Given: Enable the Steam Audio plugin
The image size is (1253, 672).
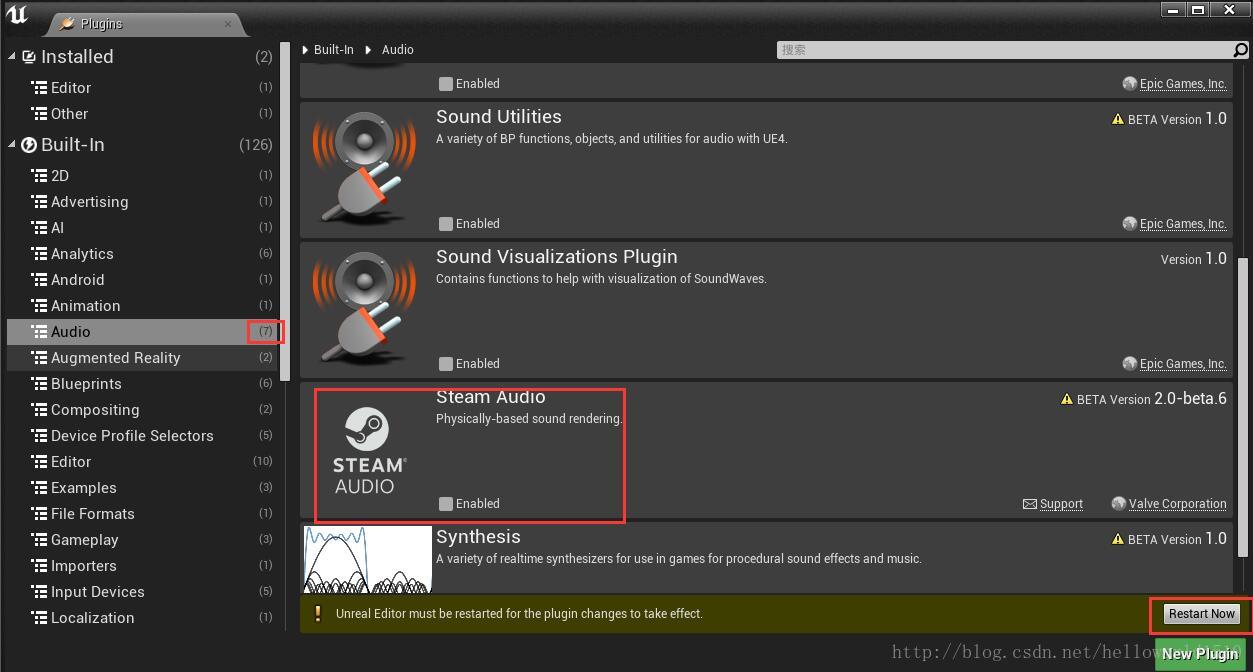Looking at the screenshot, I should tap(446, 504).
